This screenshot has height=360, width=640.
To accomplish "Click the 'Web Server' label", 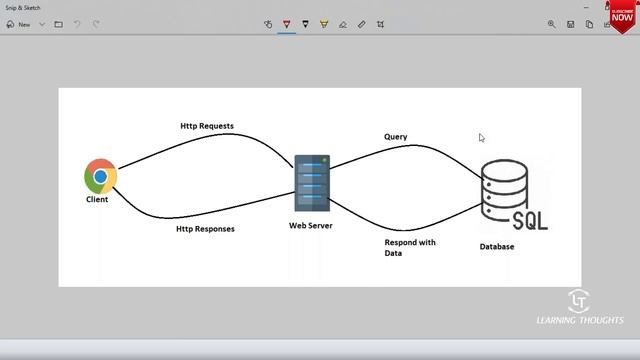I will tap(311, 226).
